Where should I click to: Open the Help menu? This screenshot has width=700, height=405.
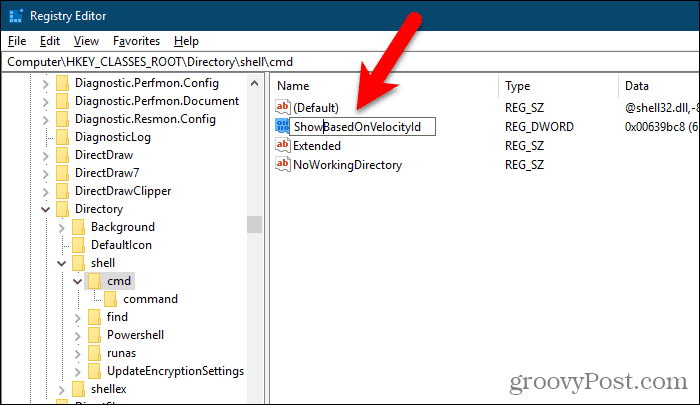[x=186, y=41]
